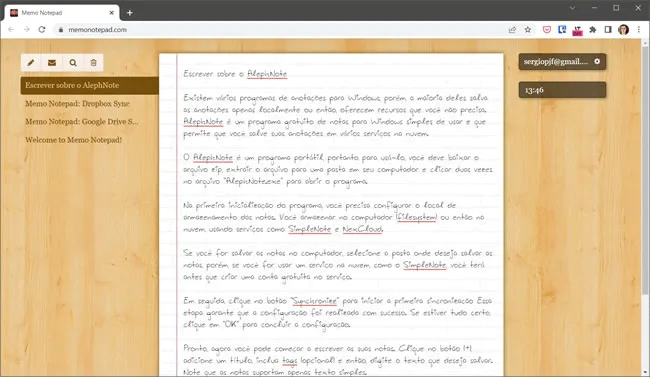Click the underlined word 'Synchronize'
Viewport: 650px width, 377px height.
click(x=314, y=301)
